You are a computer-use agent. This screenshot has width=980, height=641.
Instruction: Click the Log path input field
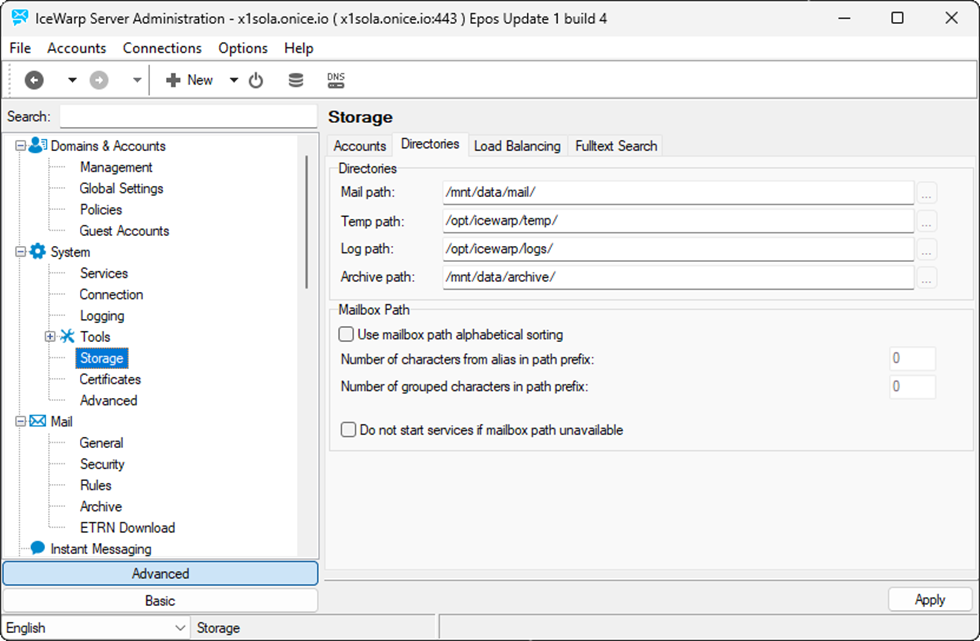click(678, 249)
